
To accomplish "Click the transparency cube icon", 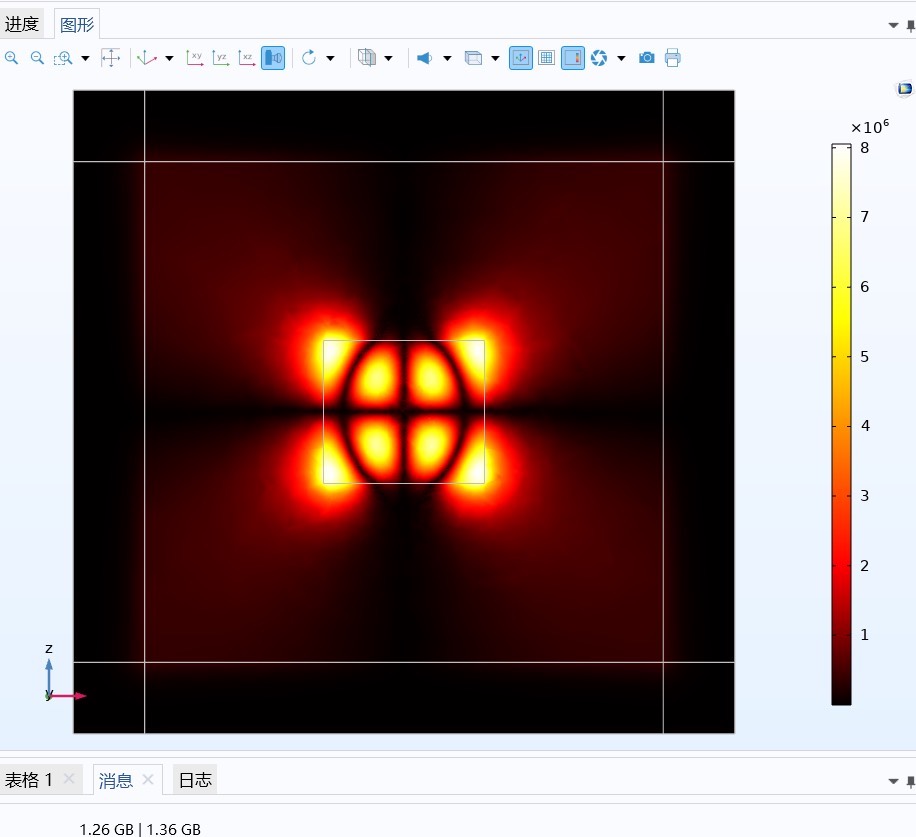I will (367, 57).
